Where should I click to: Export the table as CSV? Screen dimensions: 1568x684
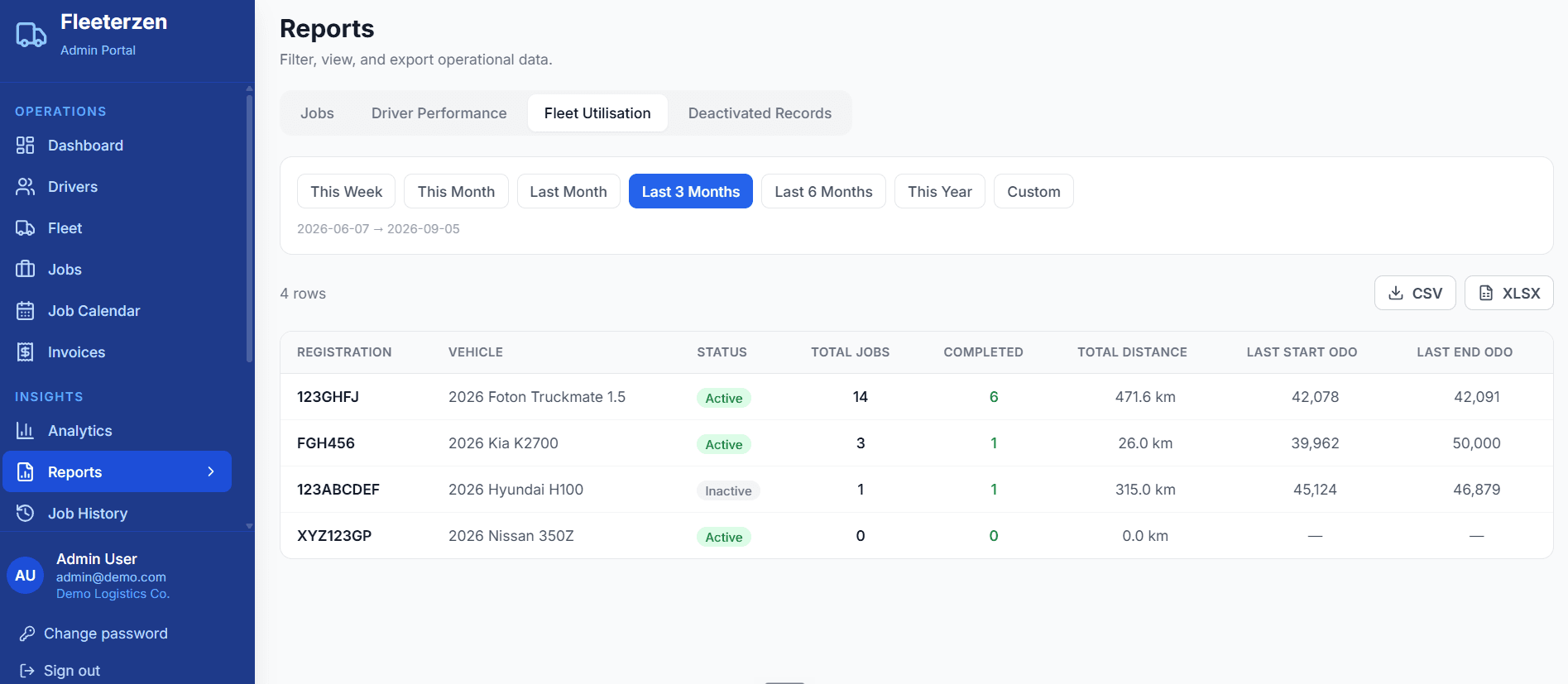point(1415,293)
